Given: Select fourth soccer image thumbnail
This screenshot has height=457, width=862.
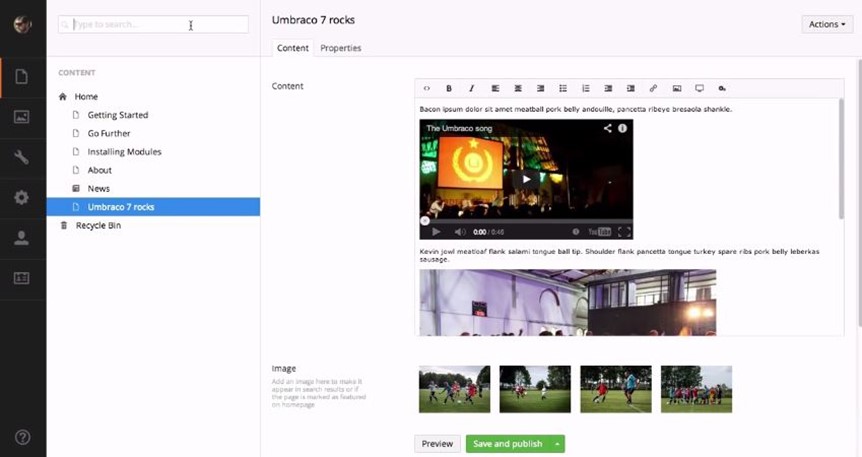Looking at the screenshot, I should click(697, 389).
